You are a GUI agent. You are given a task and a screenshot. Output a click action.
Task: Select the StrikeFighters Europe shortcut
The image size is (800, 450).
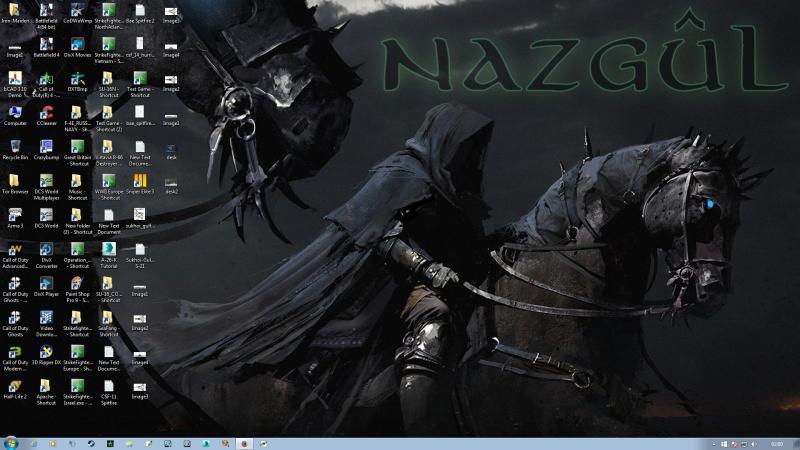point(78,358)
